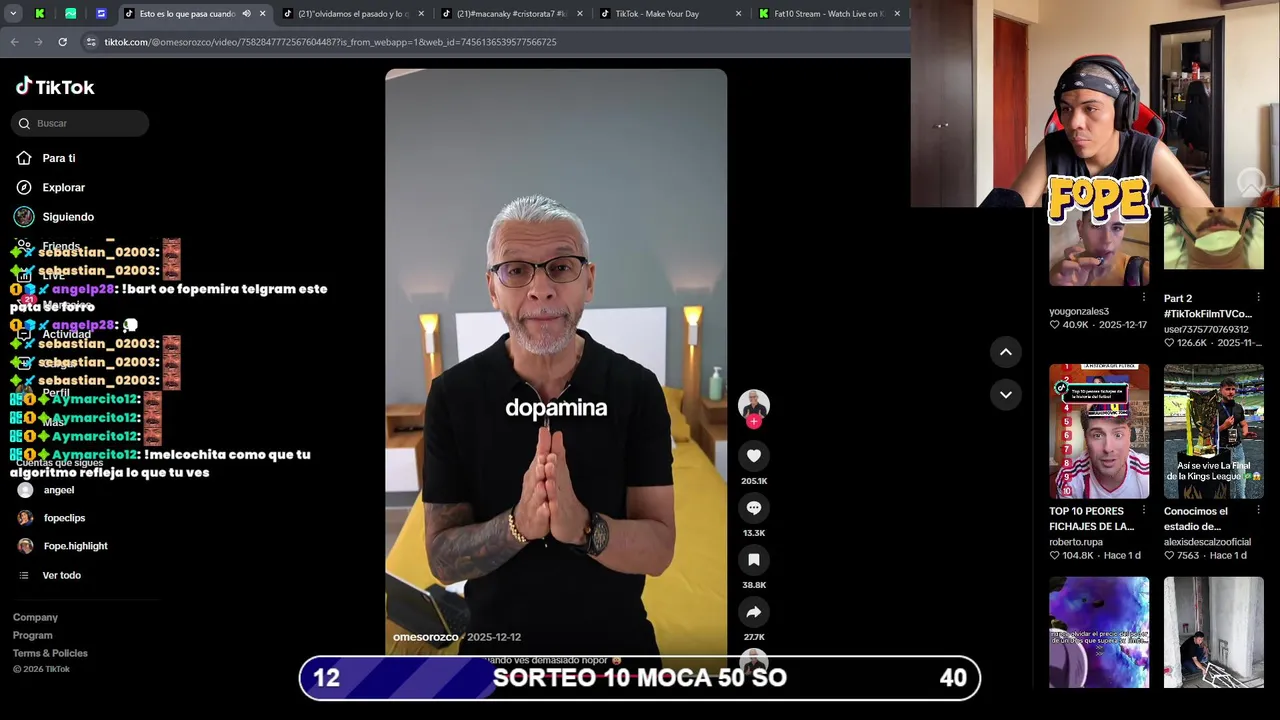Play the 'TOP 10 PEORES FICHAJES' thumbnail
Viewport: 1280px width, 720px height.
(1099, 431)
